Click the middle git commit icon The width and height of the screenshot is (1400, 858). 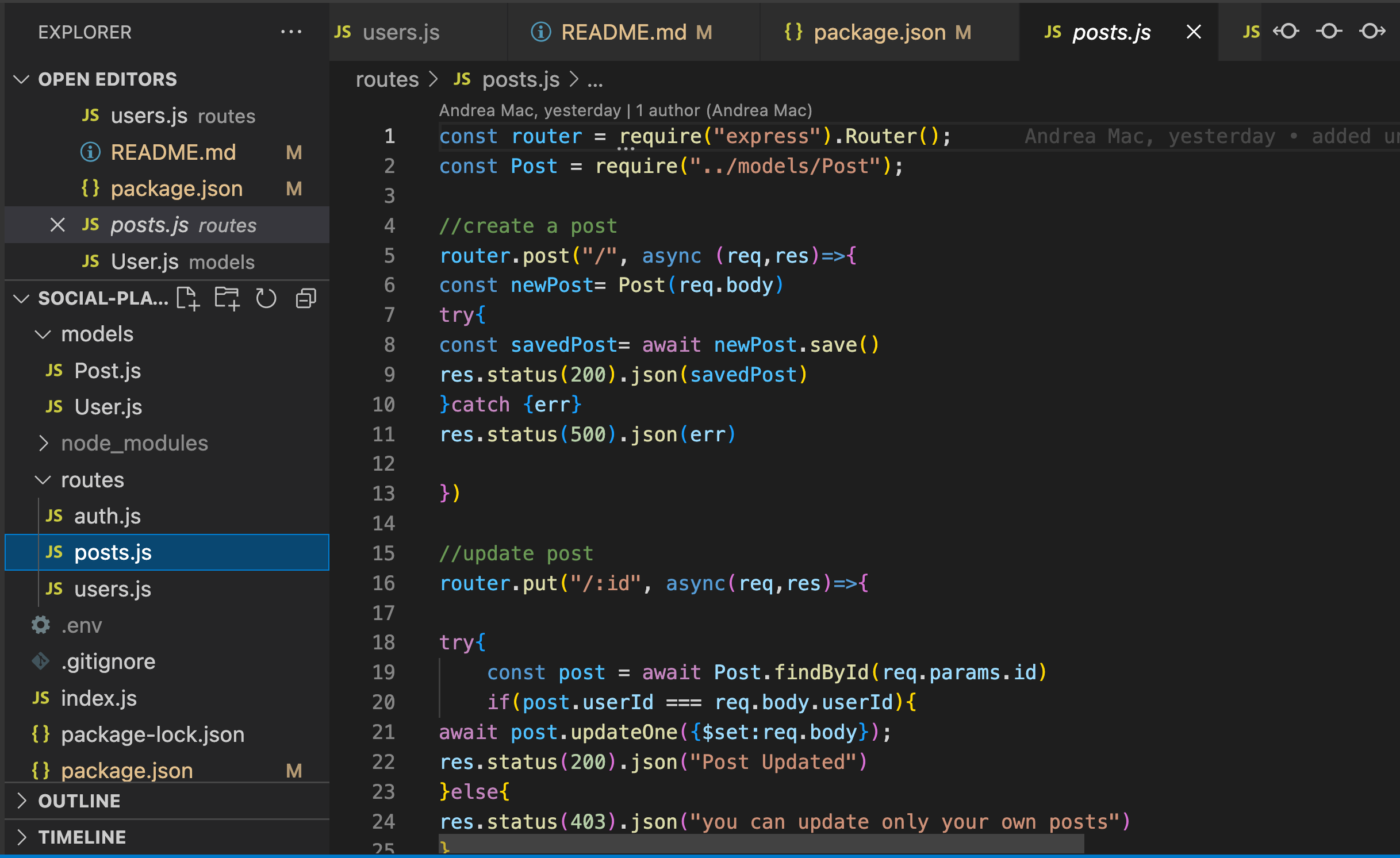coord(1329,32)
